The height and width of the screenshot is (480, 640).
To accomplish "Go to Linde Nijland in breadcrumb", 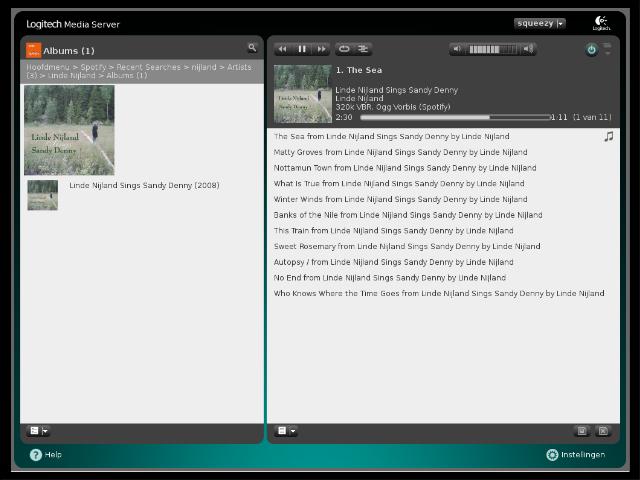I will click(x=71, y=76).
